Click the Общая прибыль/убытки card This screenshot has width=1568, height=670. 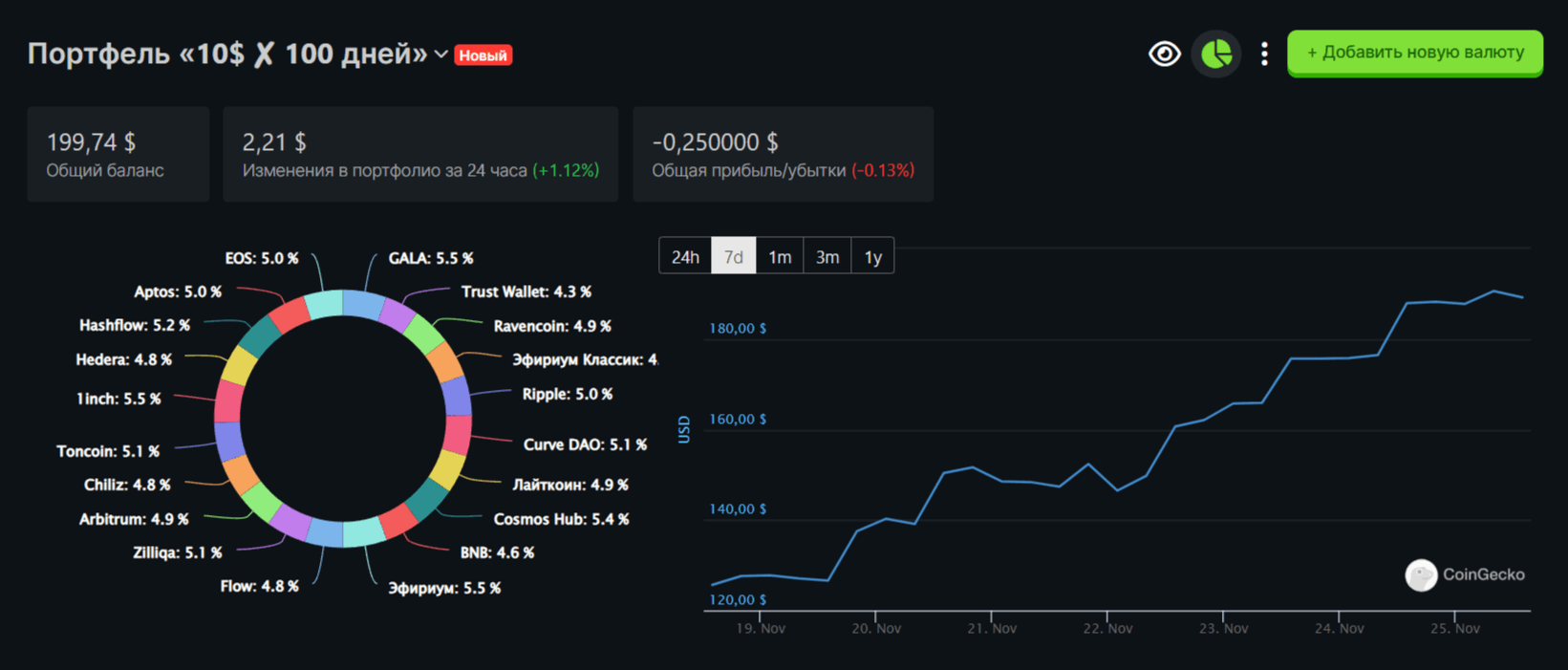point(783,154)
